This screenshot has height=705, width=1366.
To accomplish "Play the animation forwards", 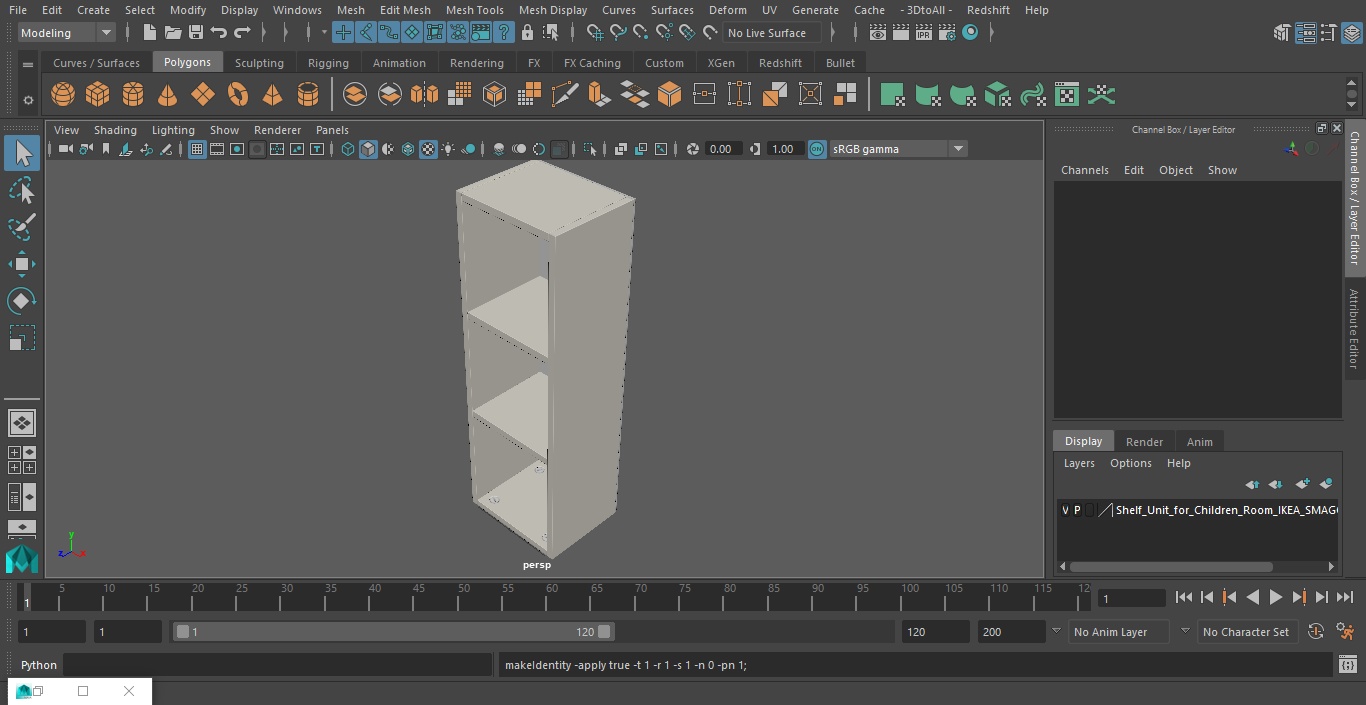I will pyautogui.click(x=1275, y=598).
